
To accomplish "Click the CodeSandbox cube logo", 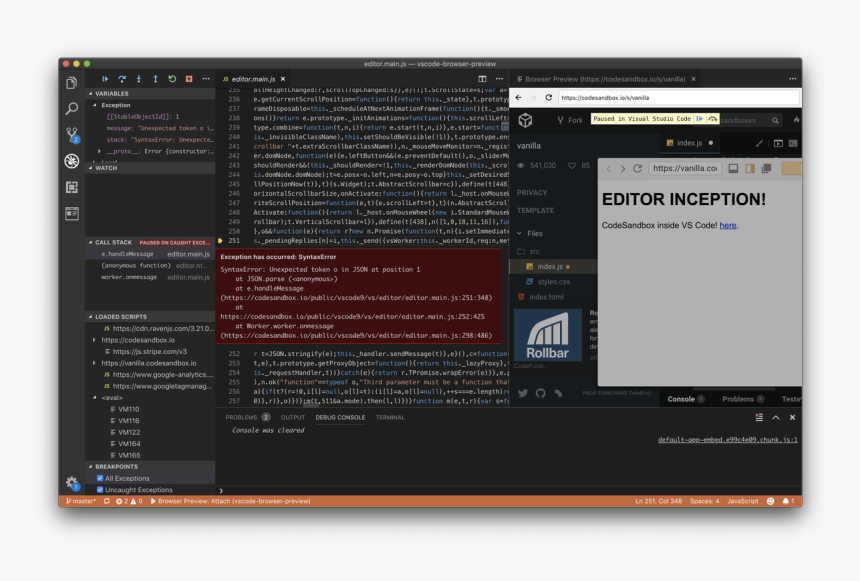I will [525, 120].
